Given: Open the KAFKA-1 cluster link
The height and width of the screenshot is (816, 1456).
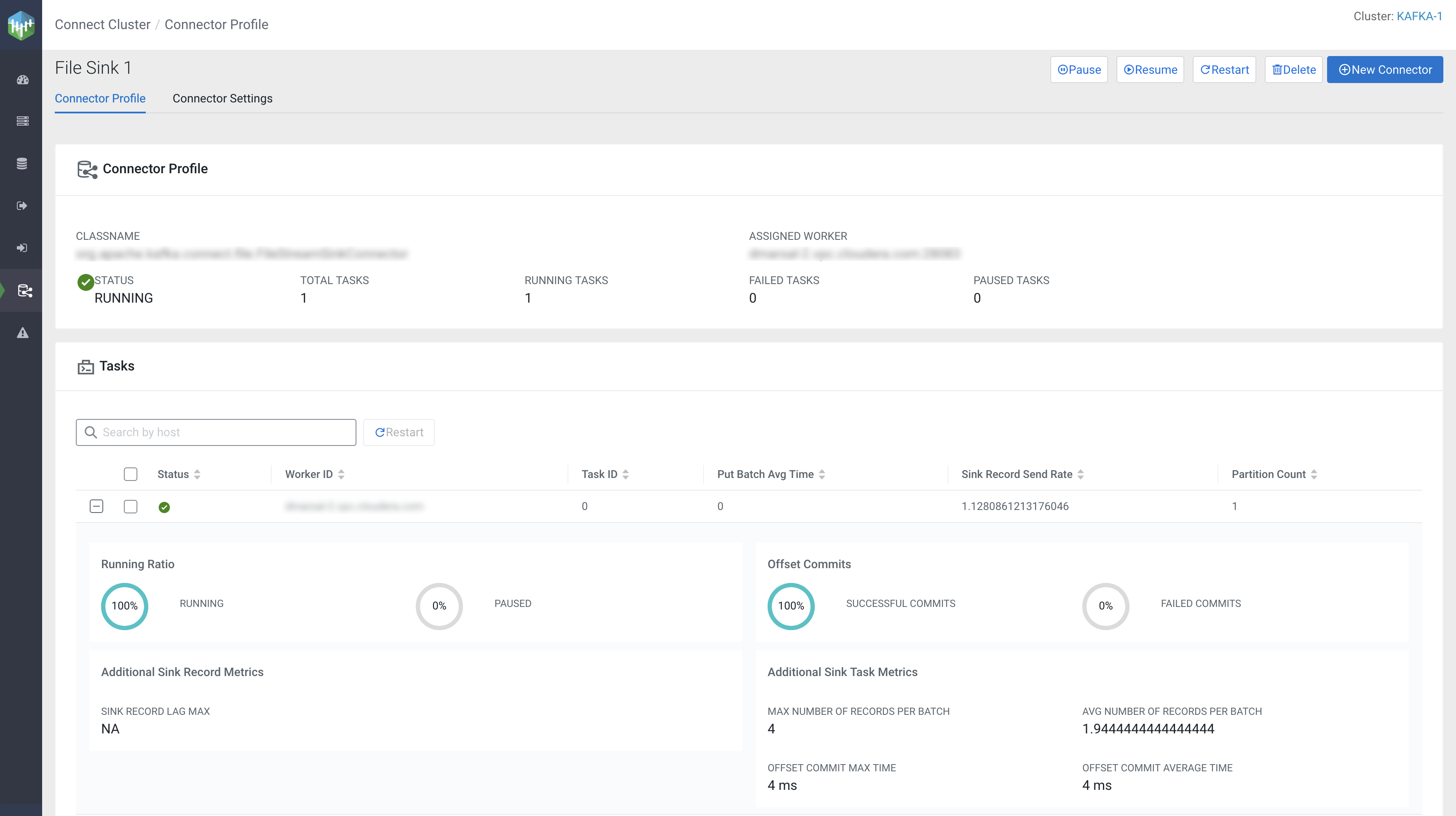Looking at the screenshot, I should pyautogui.click(x=1419, y=16).
